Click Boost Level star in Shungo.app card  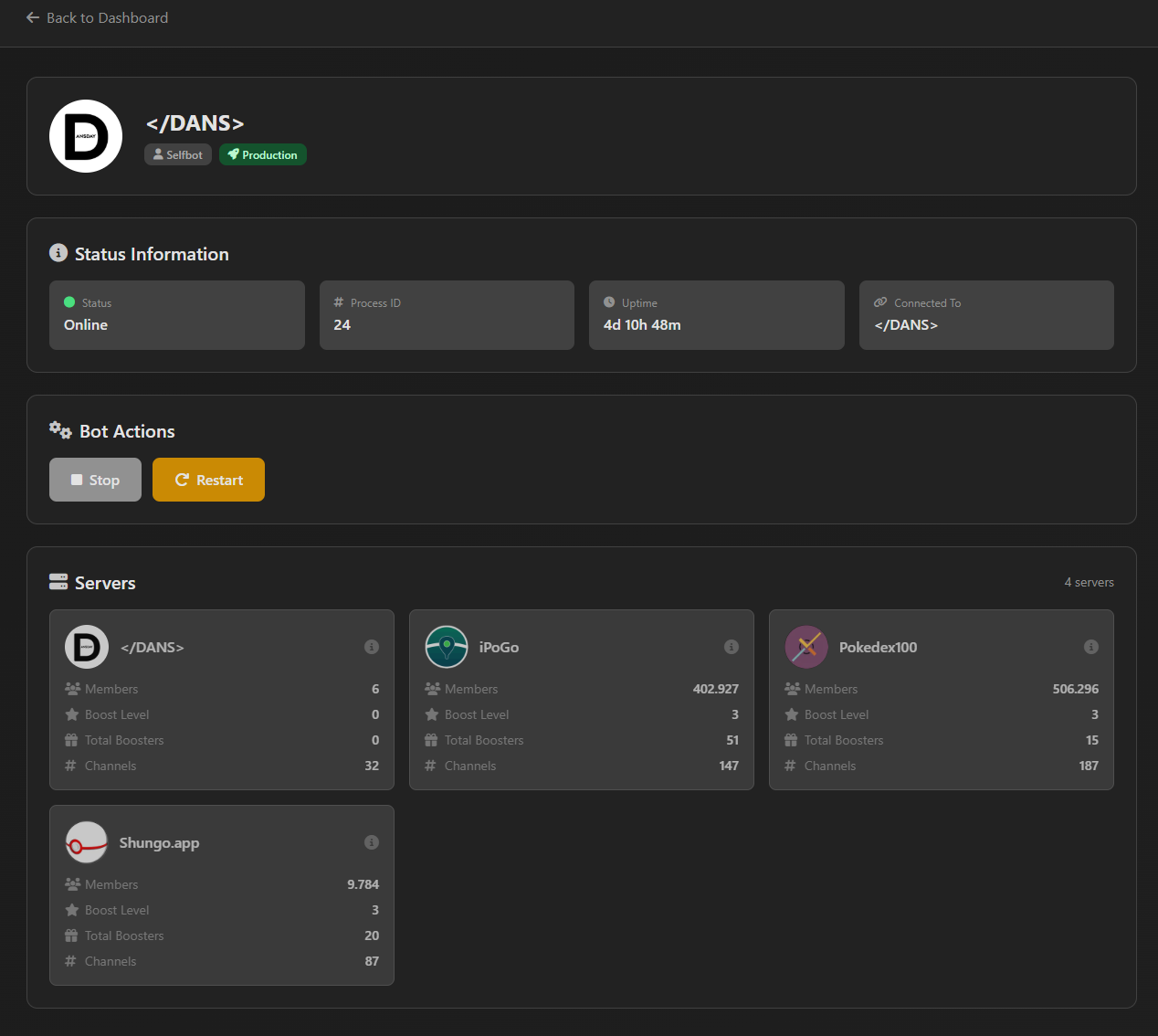(72, 910)
